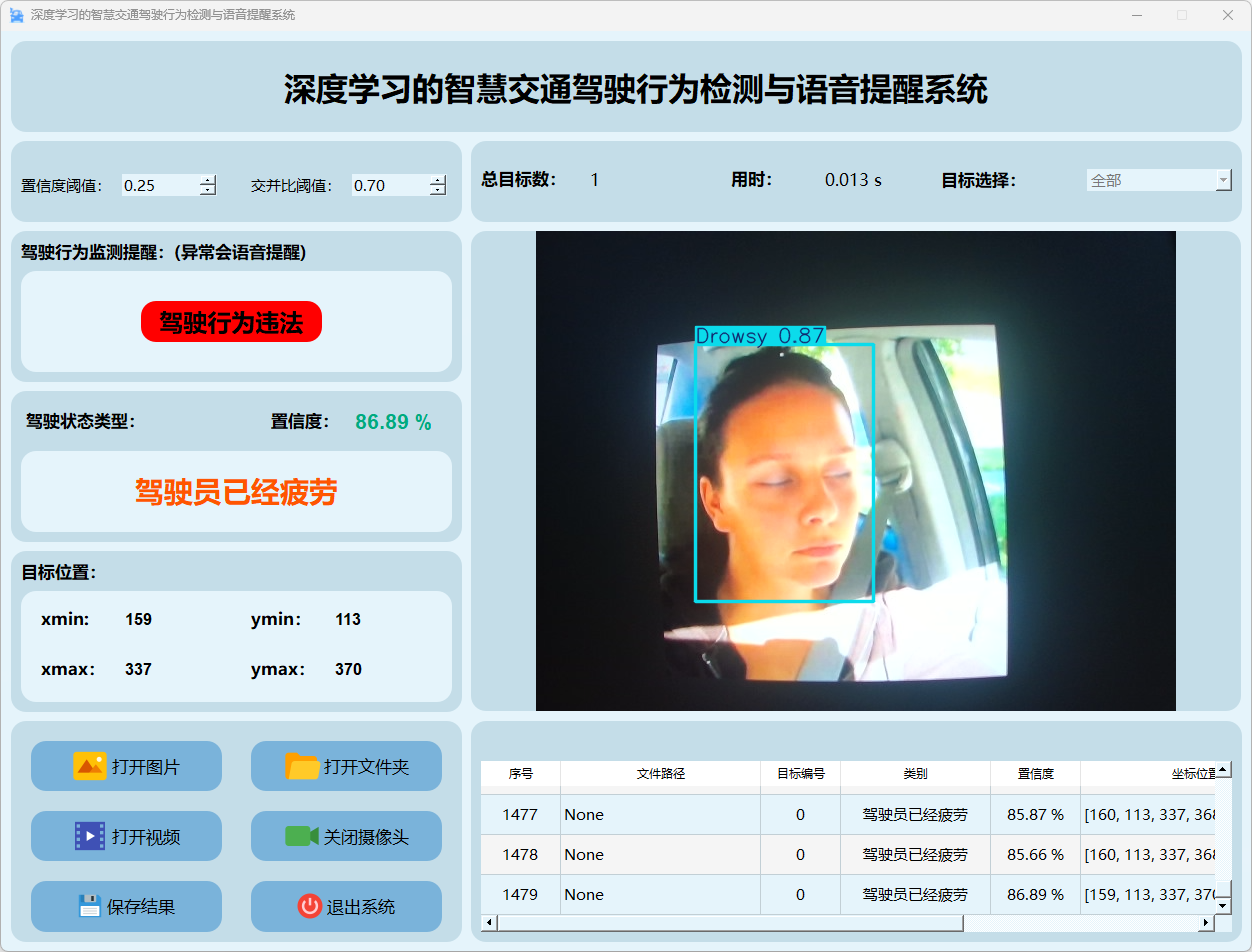The image size is (1252, 952).
Task: Click the horizontal scrollbar of results table
Action: tap(730, 923)
